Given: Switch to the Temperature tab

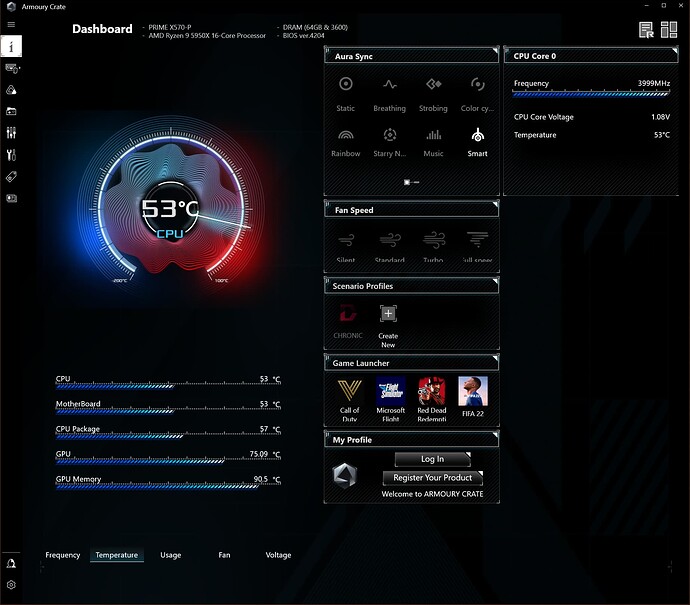Looking at the screenshot, I should pos(117,555).
